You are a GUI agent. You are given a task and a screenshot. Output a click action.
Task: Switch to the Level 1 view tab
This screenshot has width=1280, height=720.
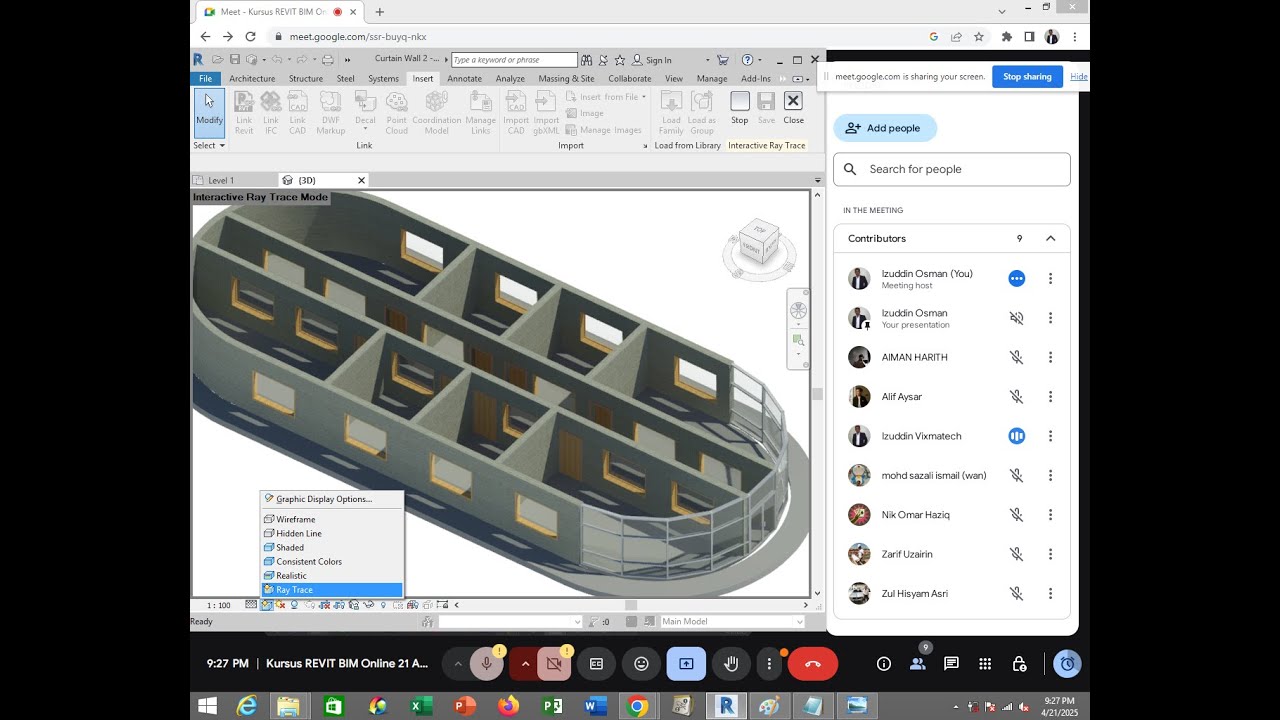click(x=221, y=180)
